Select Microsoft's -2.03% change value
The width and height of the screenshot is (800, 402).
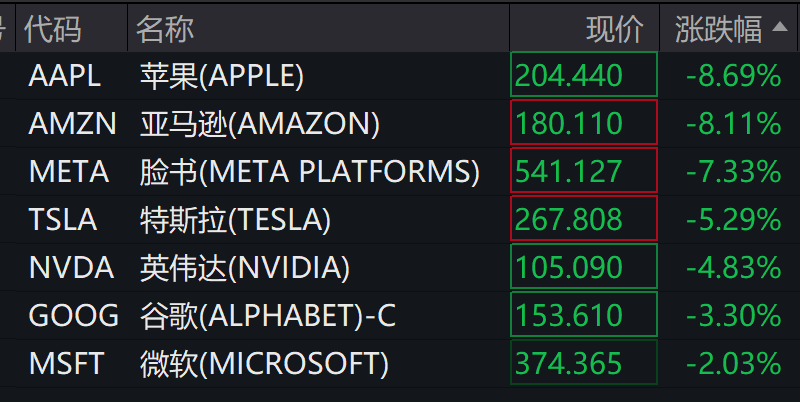click(733, 363)
